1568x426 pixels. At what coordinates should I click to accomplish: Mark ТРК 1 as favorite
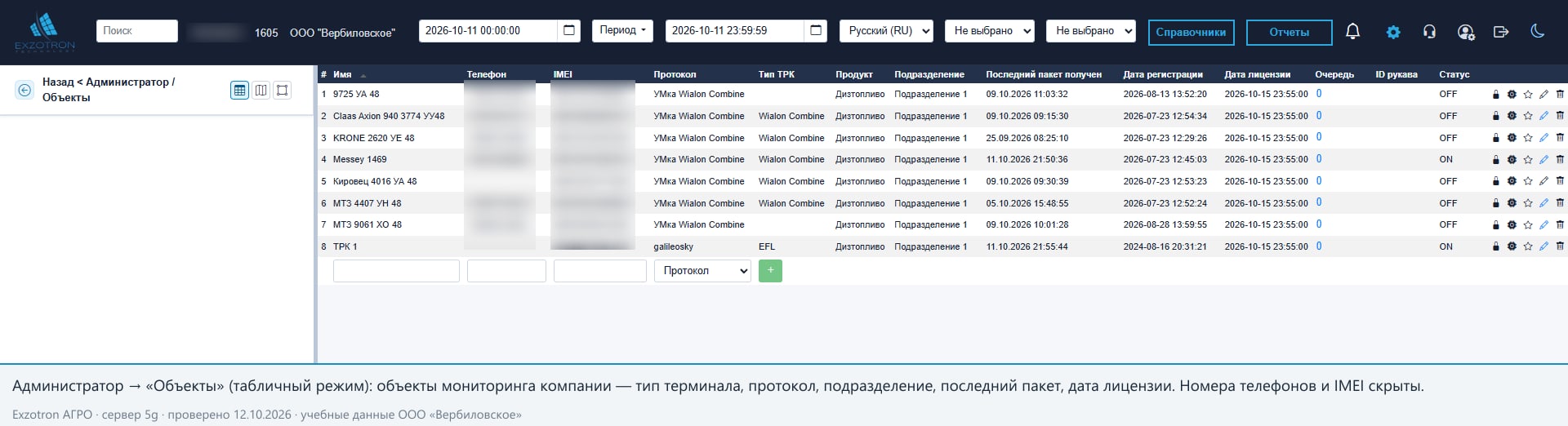(1528, 246)
